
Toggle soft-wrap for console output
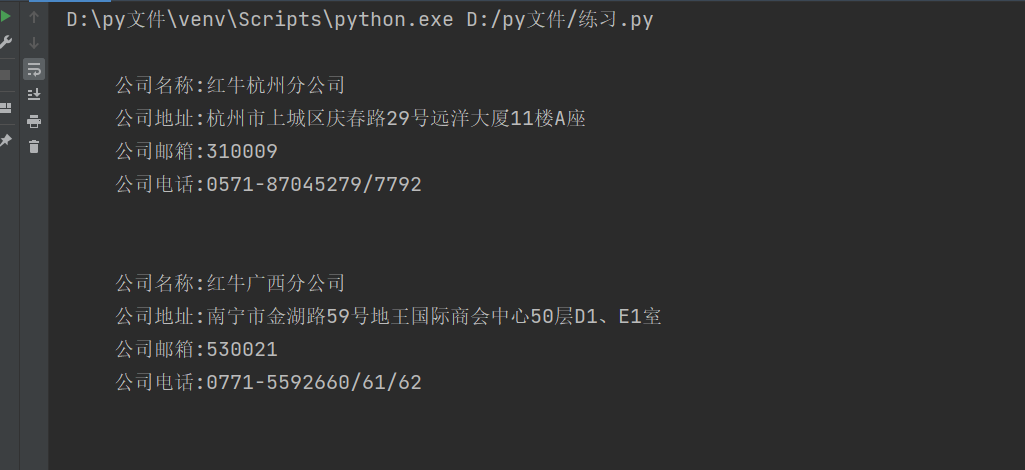pyautogui.click(x=34, y=69)
